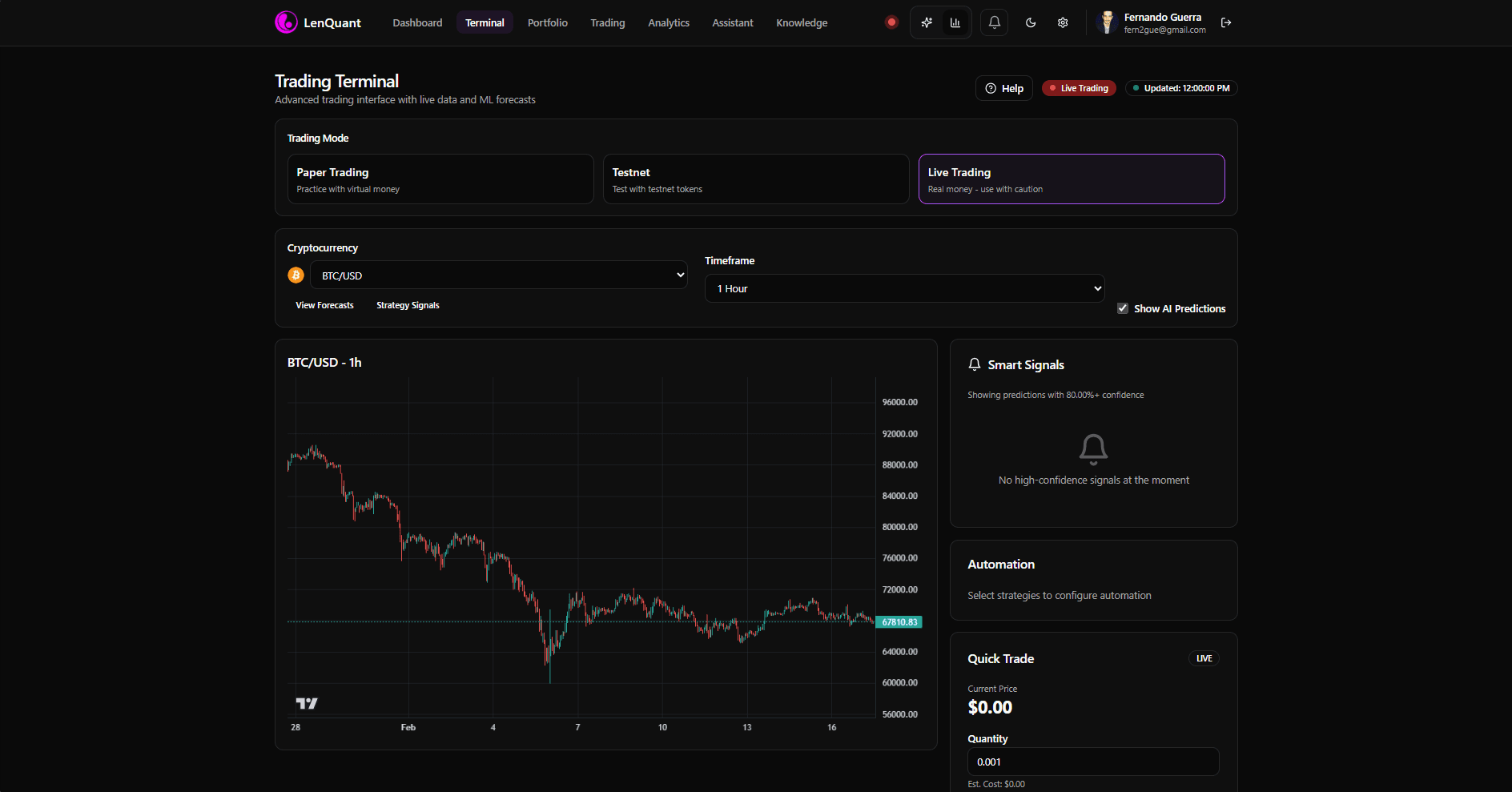
Task: Switch to Testnet trading mode
Action: coord(755,179)
